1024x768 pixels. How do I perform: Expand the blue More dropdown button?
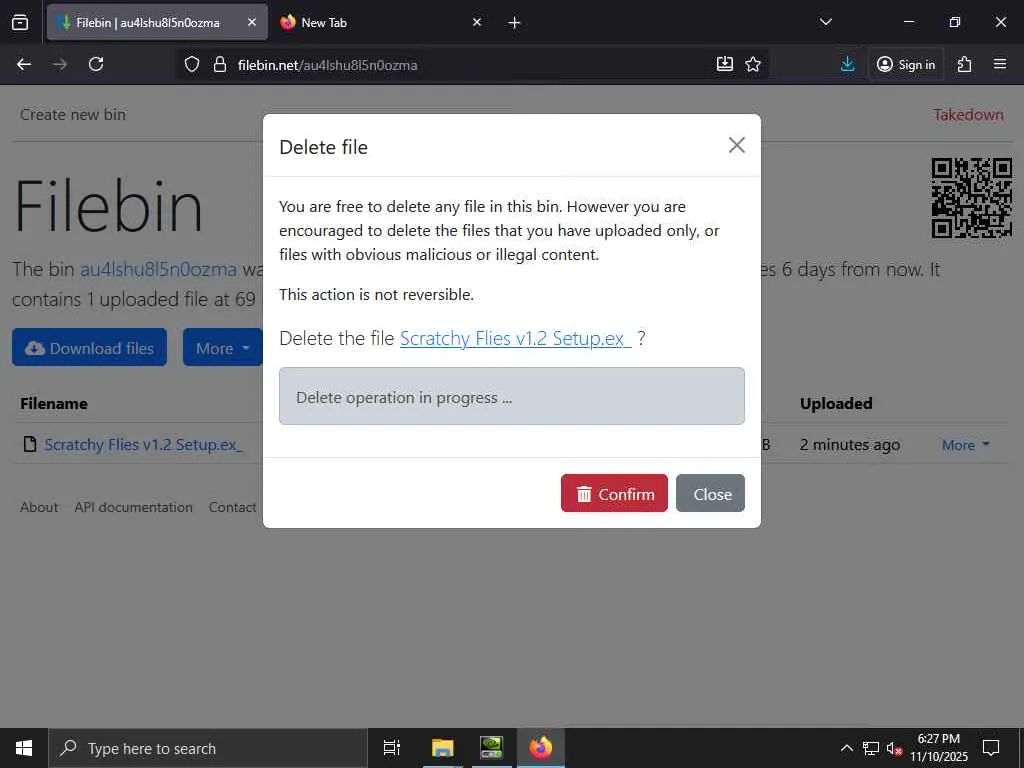223,347
